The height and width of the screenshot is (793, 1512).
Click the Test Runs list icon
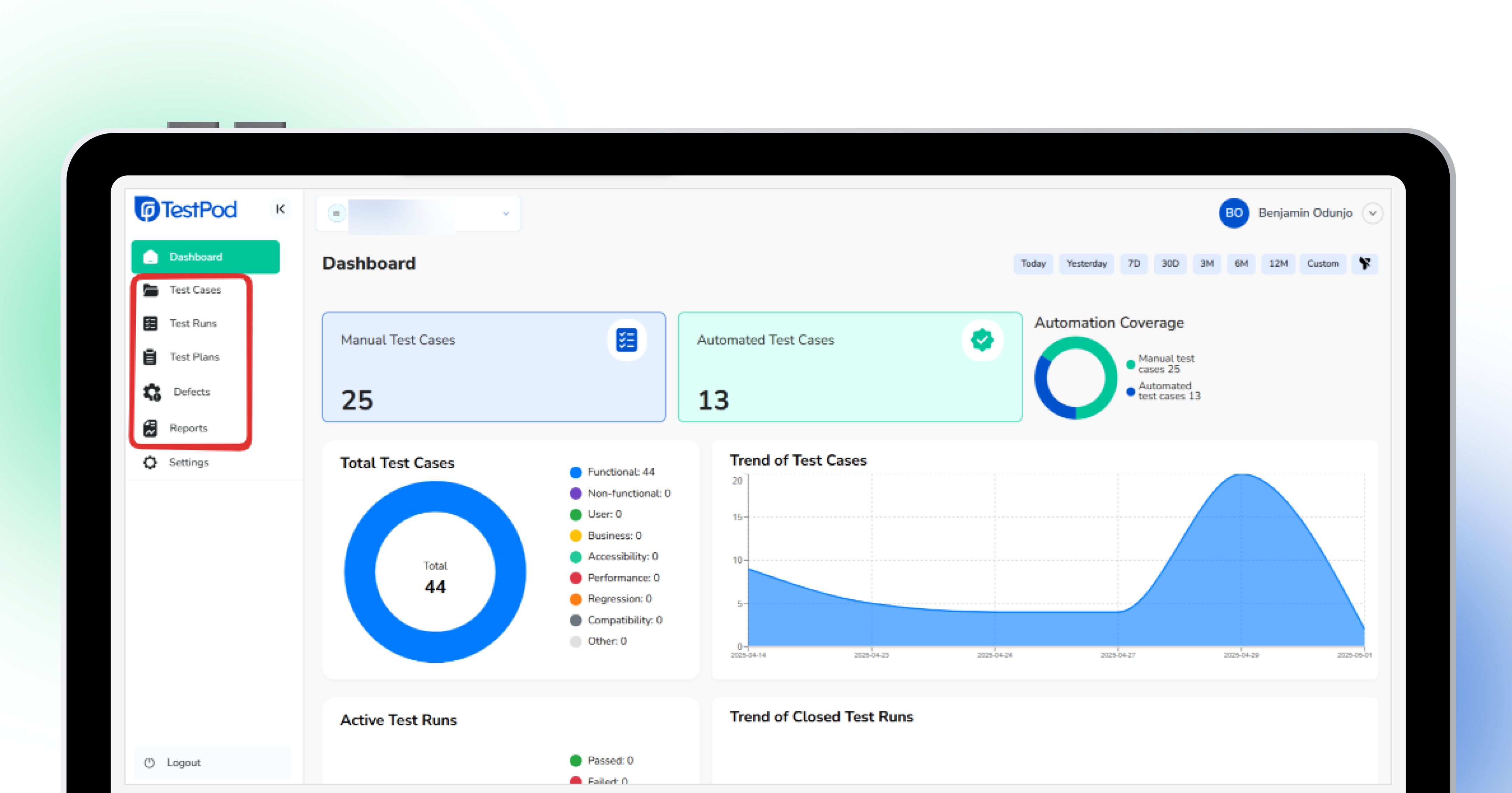(151, 324)
